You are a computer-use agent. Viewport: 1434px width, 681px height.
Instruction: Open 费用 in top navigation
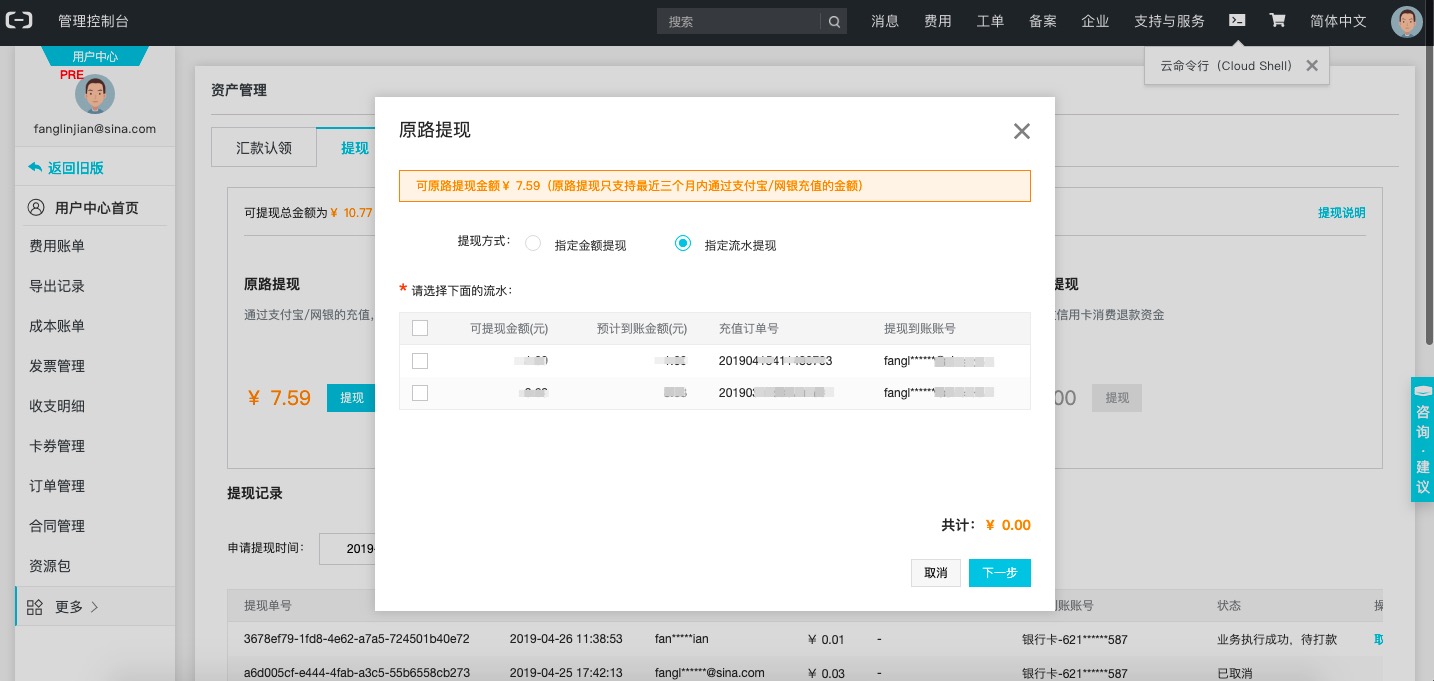tap(938, 21)
